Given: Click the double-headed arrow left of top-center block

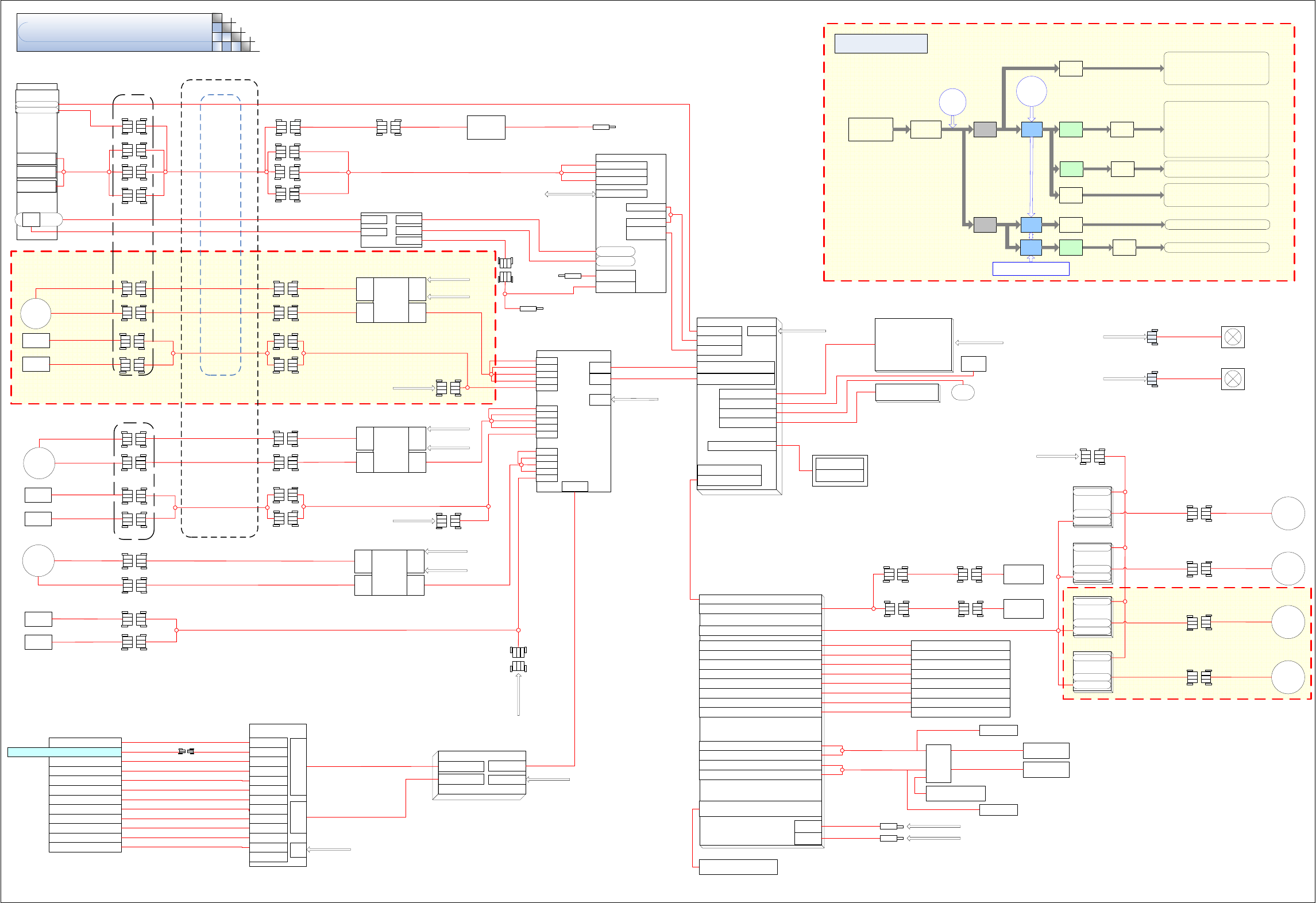Looking at the screenshot, I should [570, 194].
